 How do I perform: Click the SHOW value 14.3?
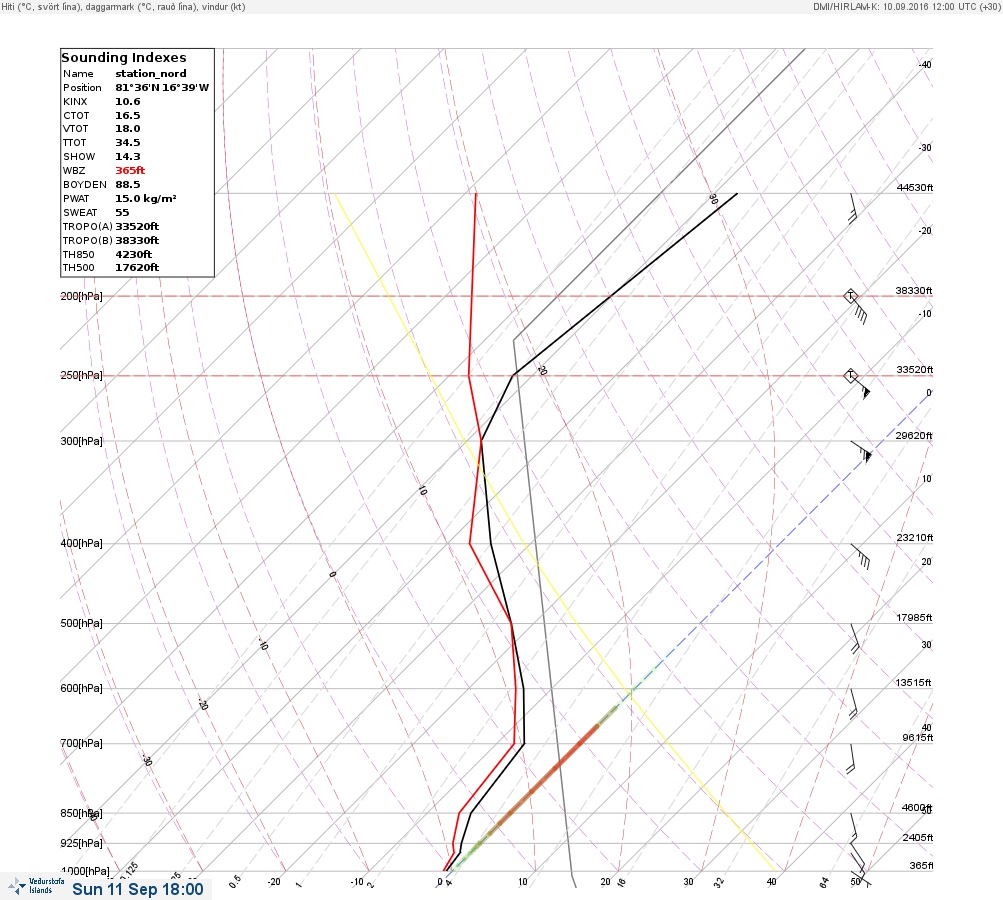[127, 157]
